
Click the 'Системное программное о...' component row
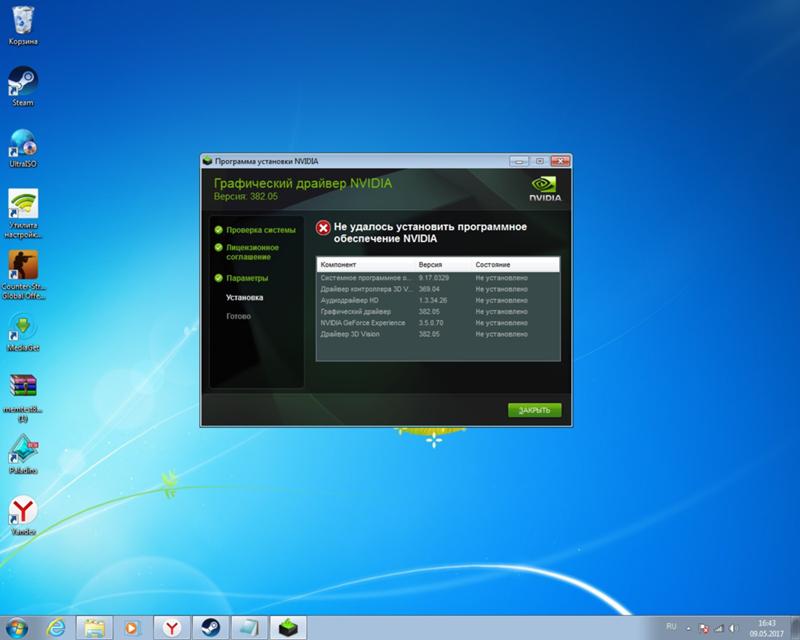point(438,278)
